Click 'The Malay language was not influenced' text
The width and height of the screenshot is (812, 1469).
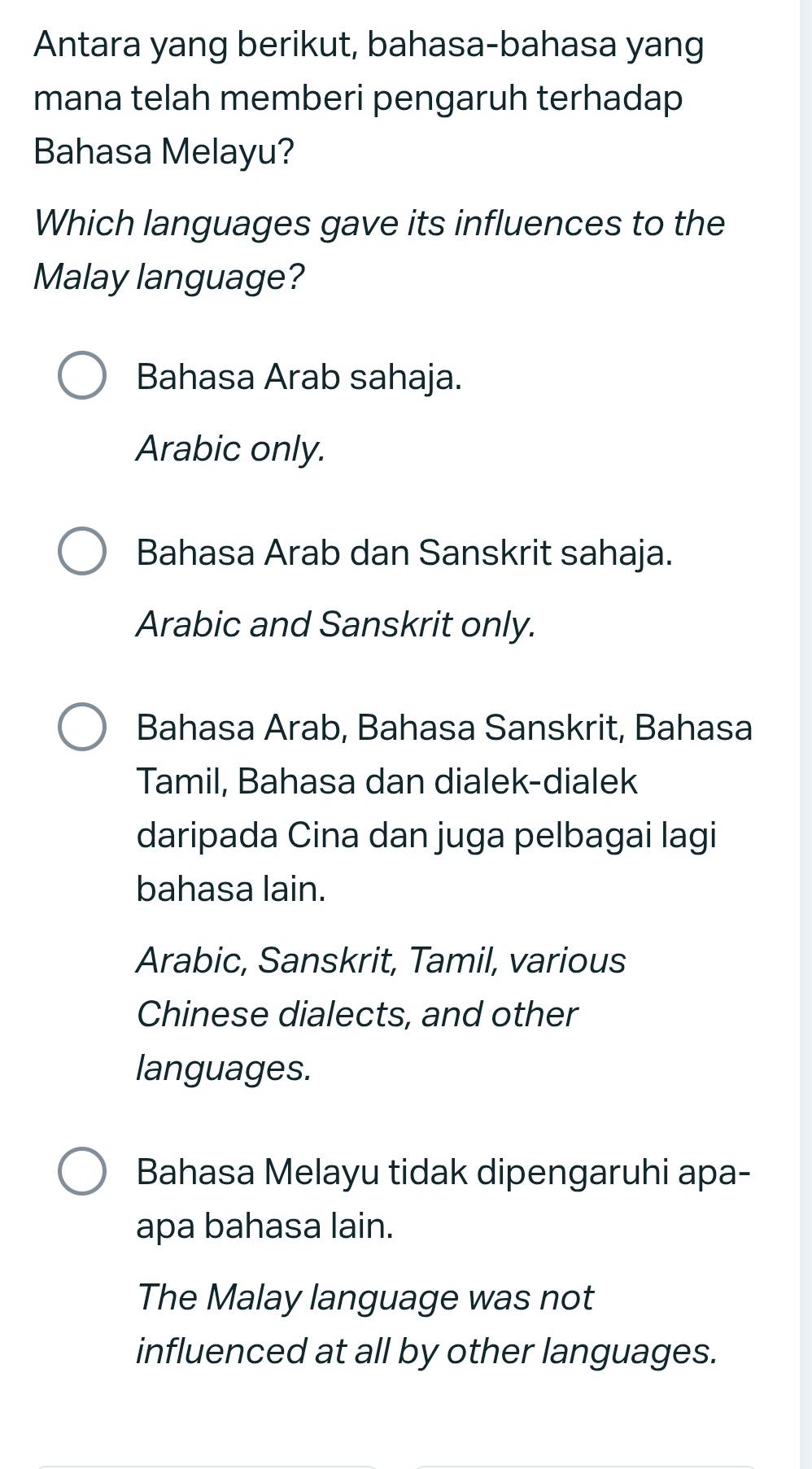[x=426, y=1323]
